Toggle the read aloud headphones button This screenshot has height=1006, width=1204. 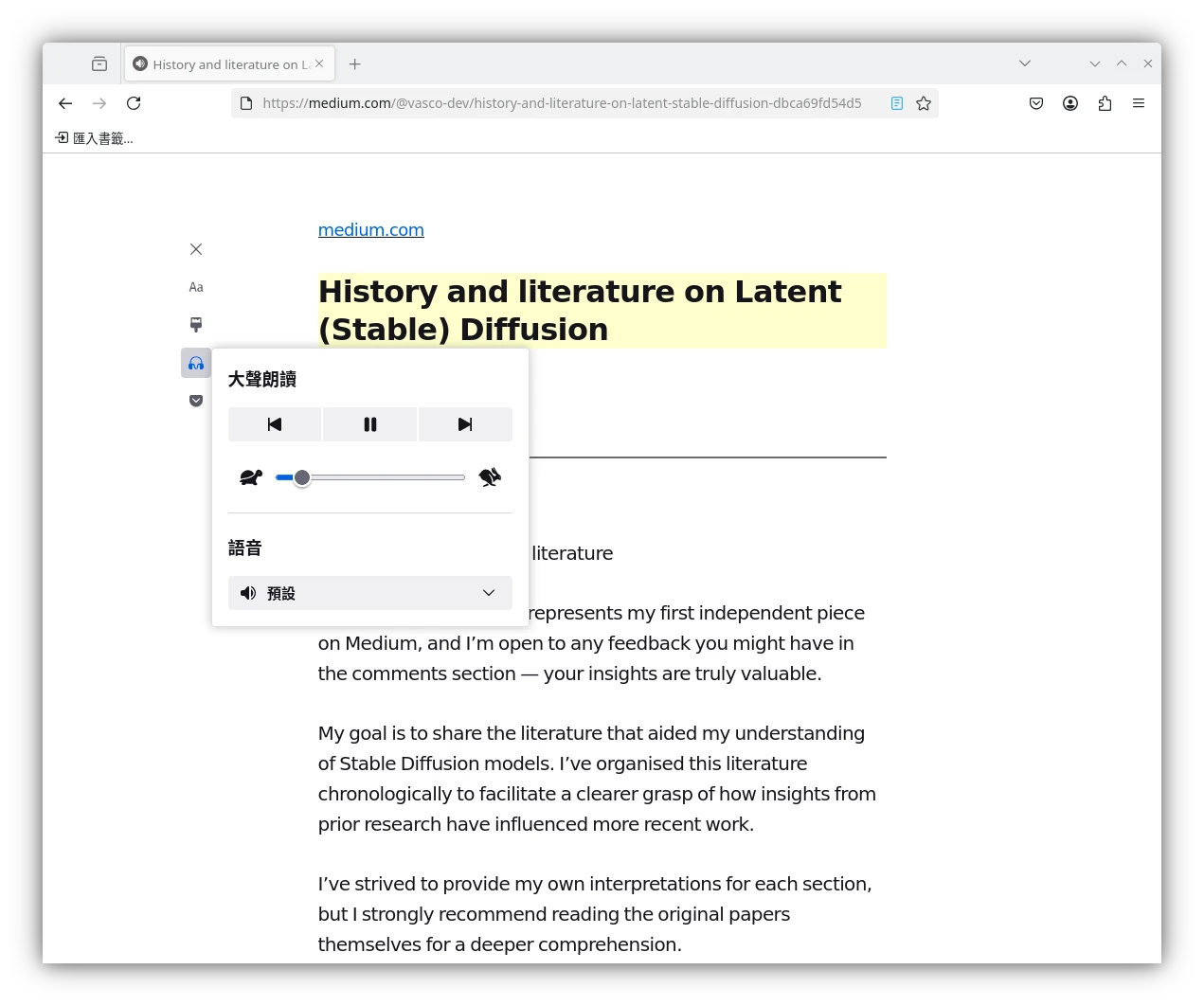coord(196,363)
